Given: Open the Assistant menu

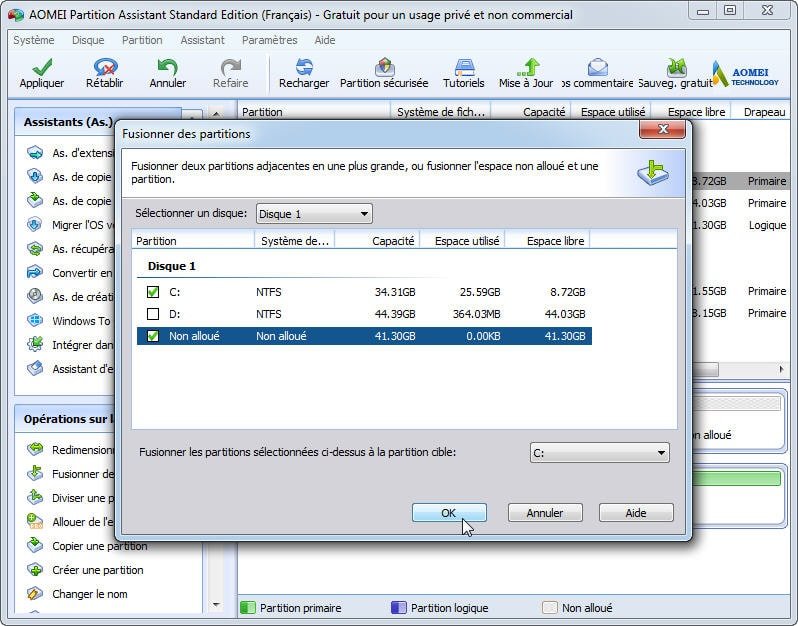Looking at the screenshot, I should pyautogui.click(x=202, y=40).
